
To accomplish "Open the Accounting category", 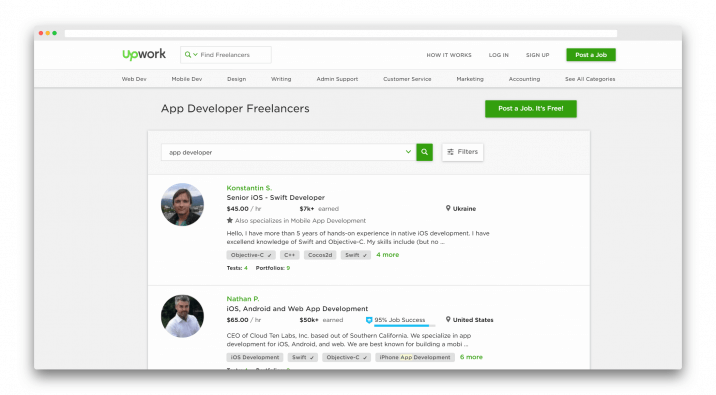I will tap(524, 79).
